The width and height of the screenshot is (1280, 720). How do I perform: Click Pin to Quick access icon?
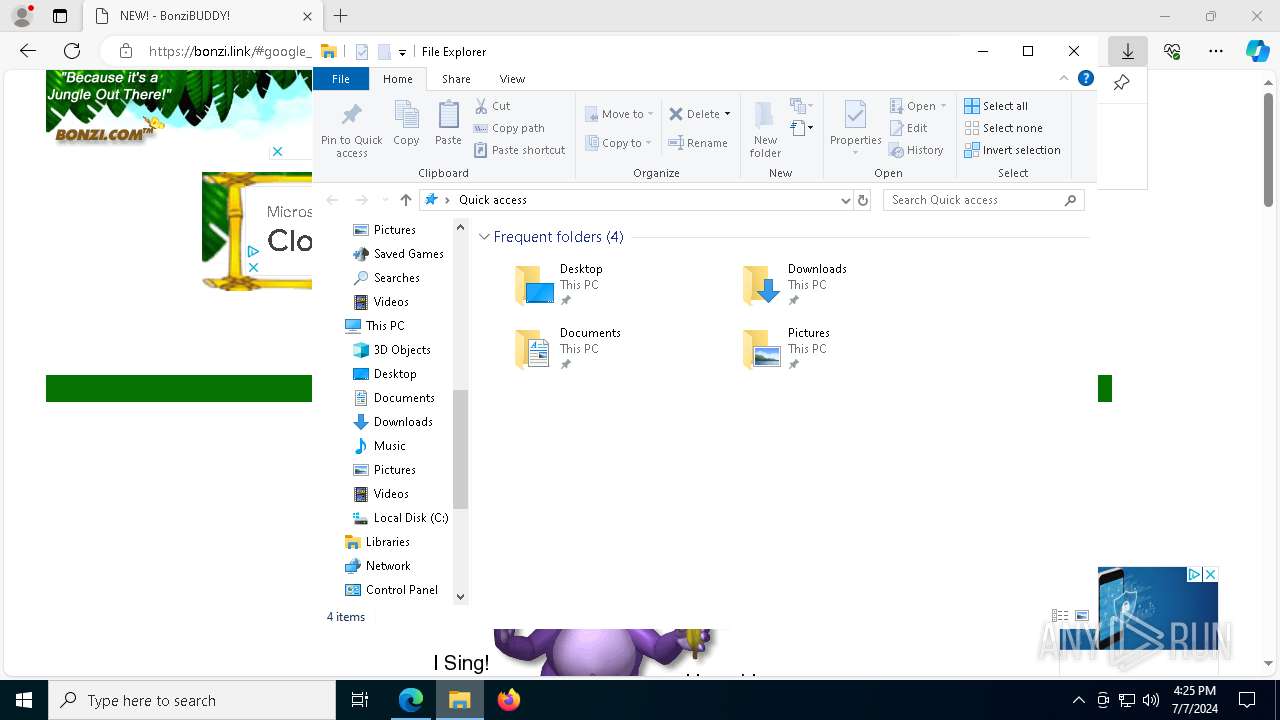[351, 129]
